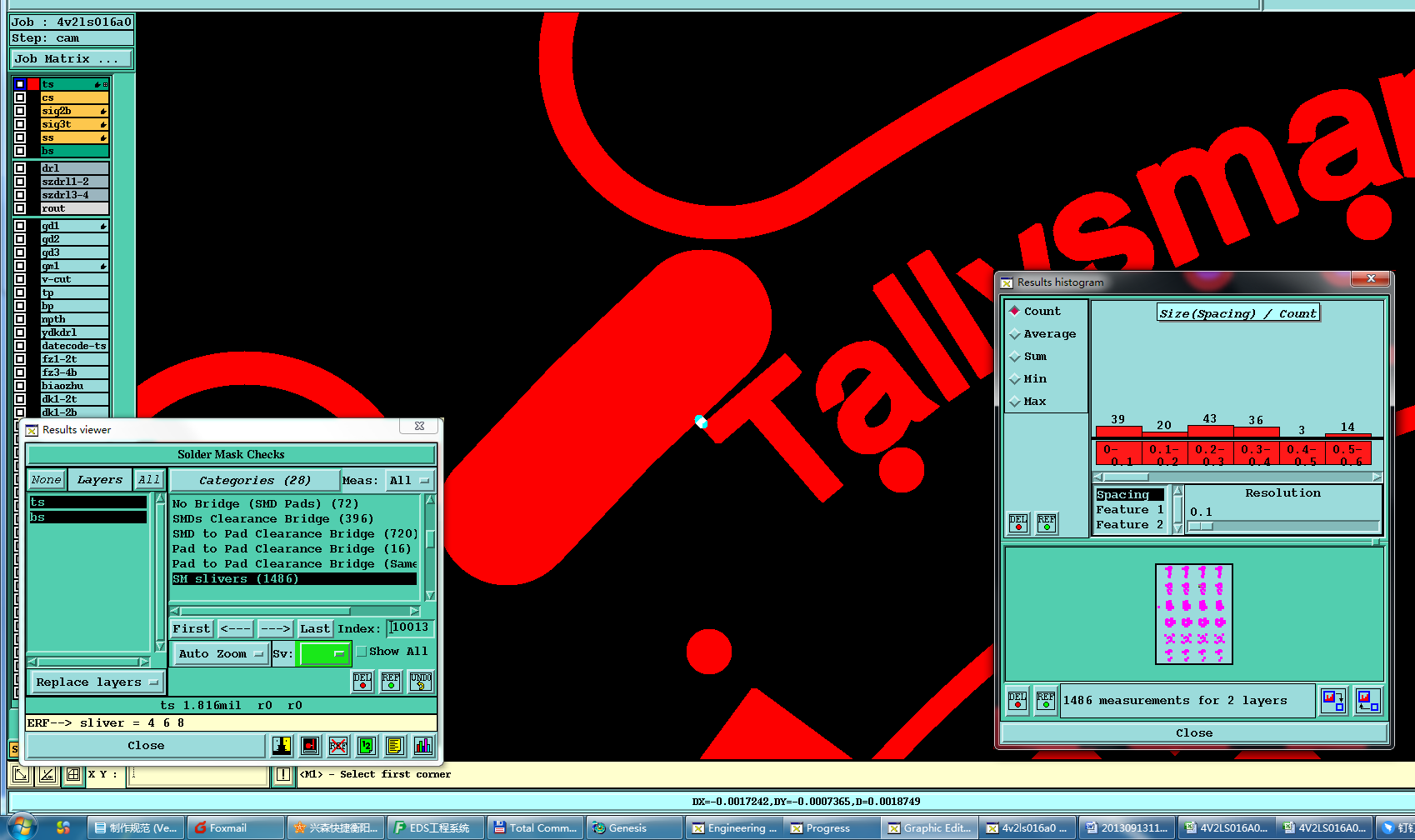Image resolution: width=1415 pixels, height=840 pixels.
Task: Click the 0.2-0.3 histogram bar (43)
Action: point(1210,431)
